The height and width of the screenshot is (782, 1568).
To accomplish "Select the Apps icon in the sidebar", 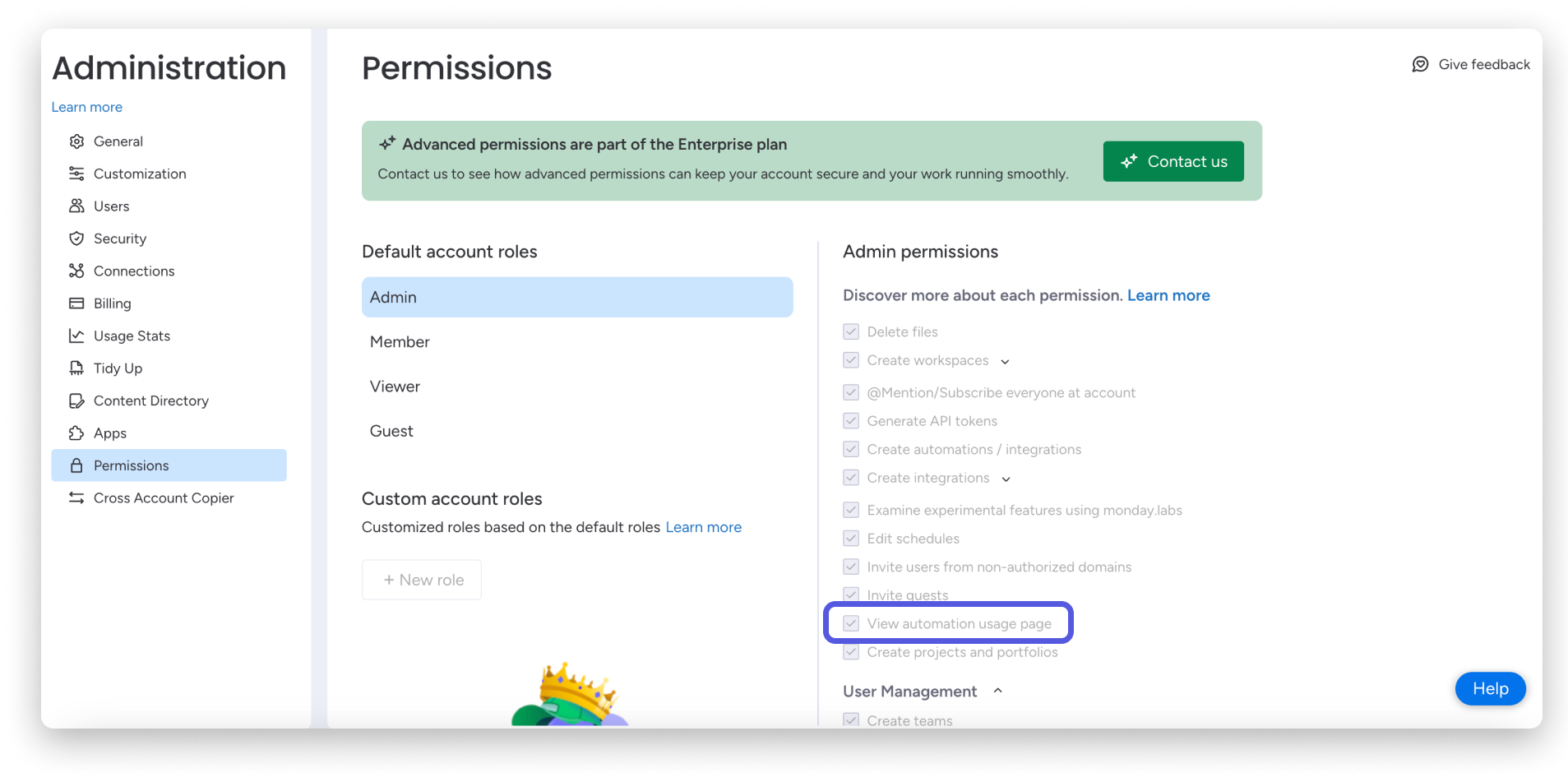I will click(76, 433).
